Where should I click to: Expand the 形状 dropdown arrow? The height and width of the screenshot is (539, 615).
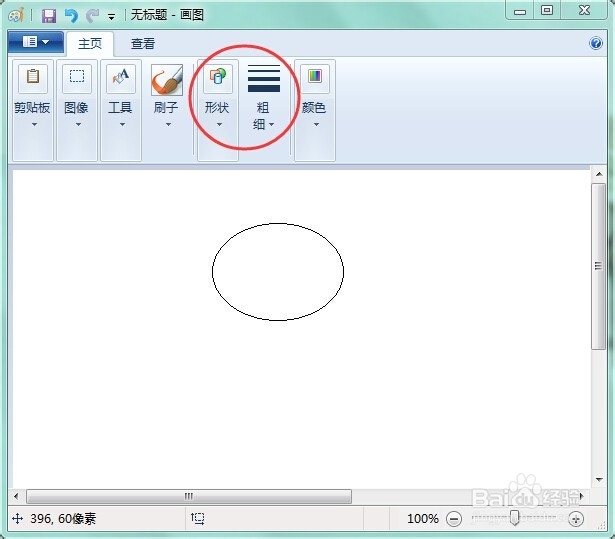click(219, 124)
